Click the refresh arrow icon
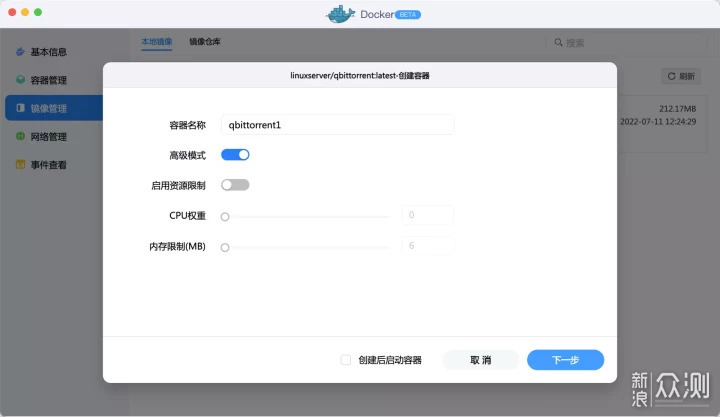720x417 pixels. [x=671, y=76]
